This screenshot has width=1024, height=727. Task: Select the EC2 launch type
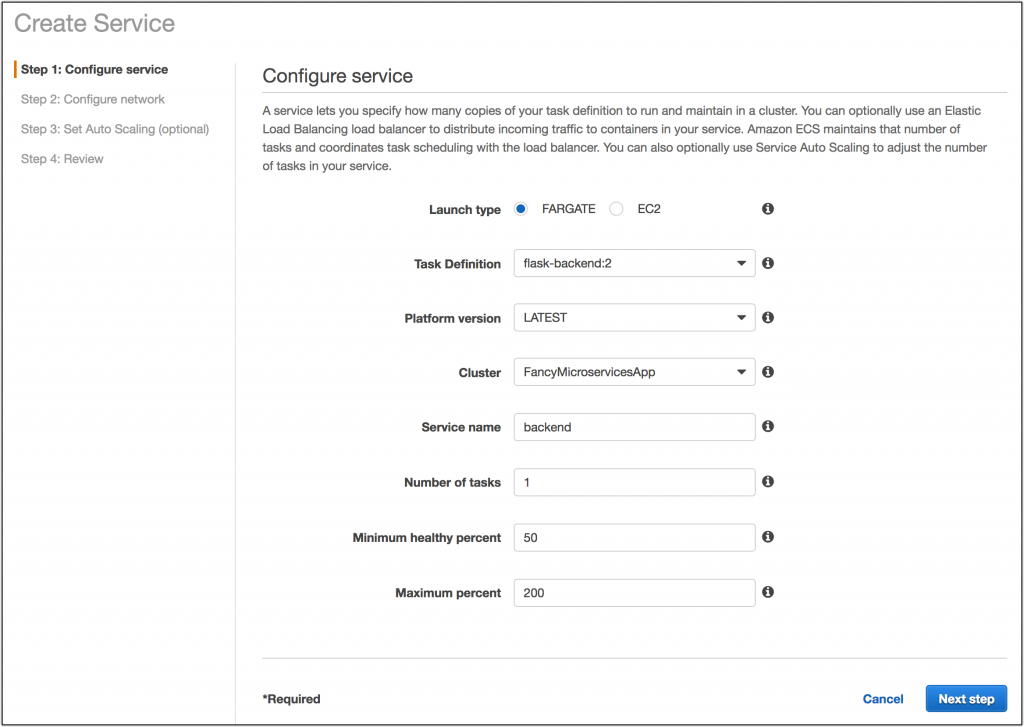coord(616,209)
